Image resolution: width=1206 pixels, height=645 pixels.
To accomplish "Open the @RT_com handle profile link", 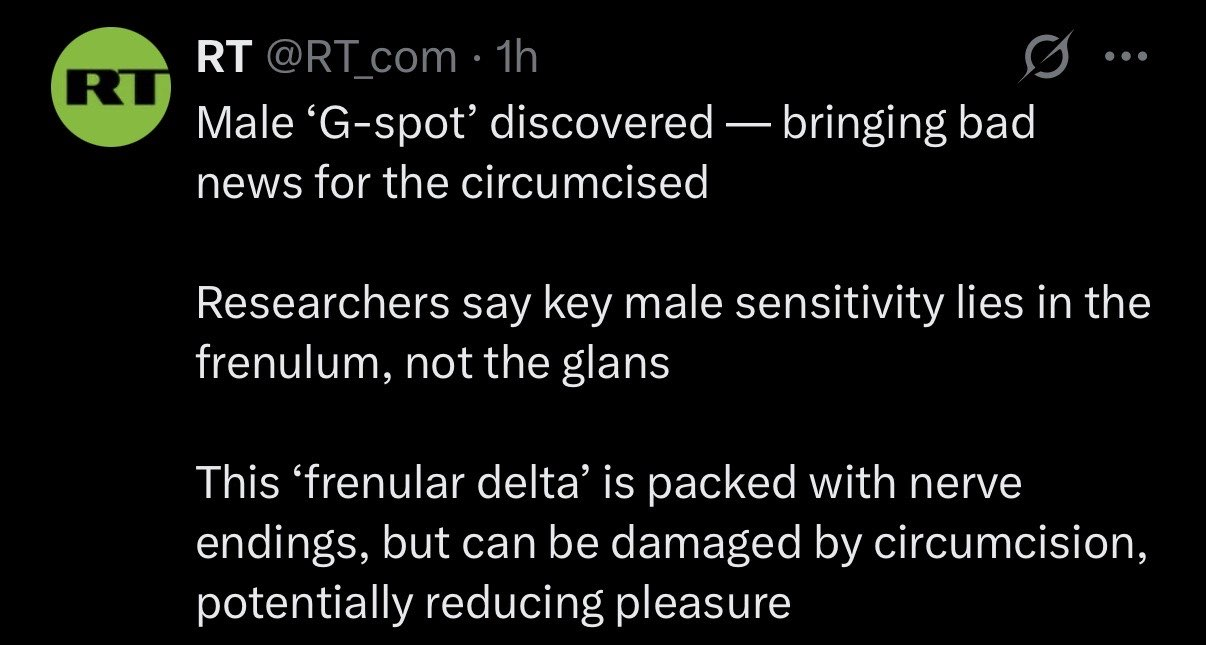I will coord(359,59).
